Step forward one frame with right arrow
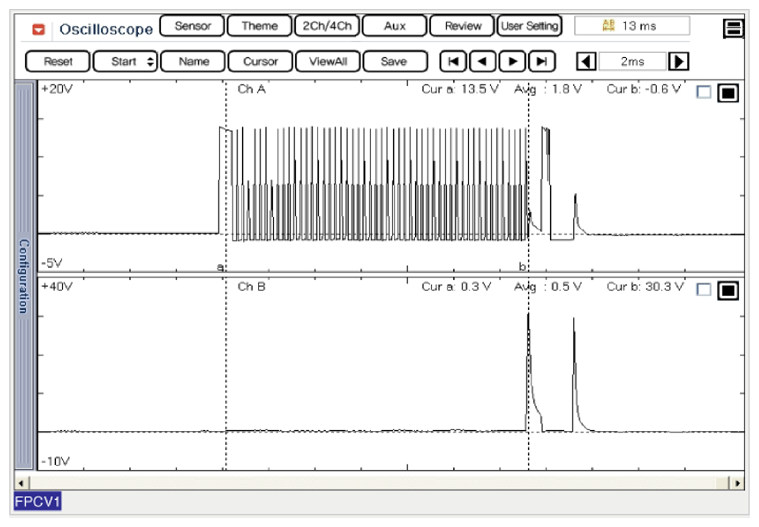This screenshot has width=759, height=527. point(512,62)
